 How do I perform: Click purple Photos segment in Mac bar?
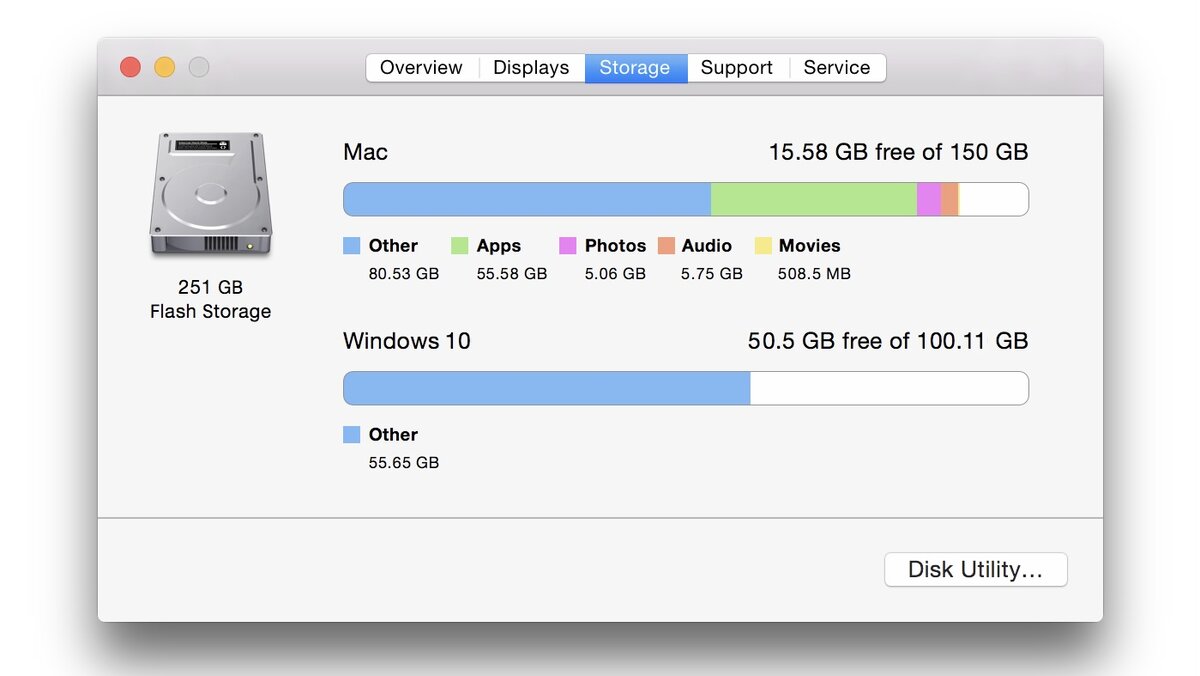point(929,199)
